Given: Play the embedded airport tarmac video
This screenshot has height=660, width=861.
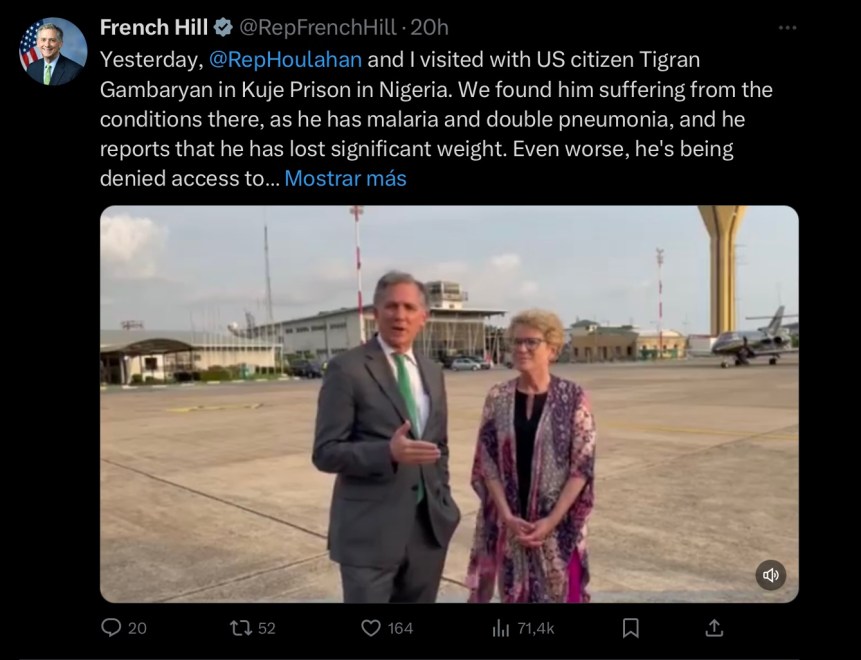Looking at the screenshot, I should (449, 404).
